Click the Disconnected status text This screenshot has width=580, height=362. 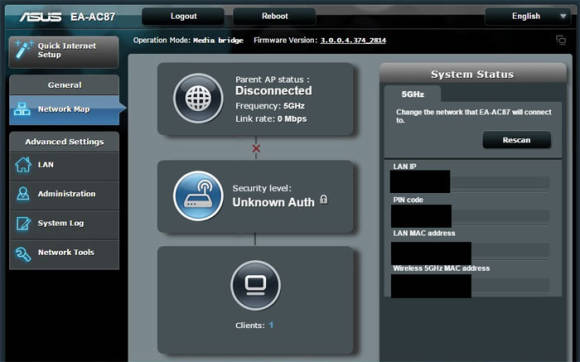274,91
